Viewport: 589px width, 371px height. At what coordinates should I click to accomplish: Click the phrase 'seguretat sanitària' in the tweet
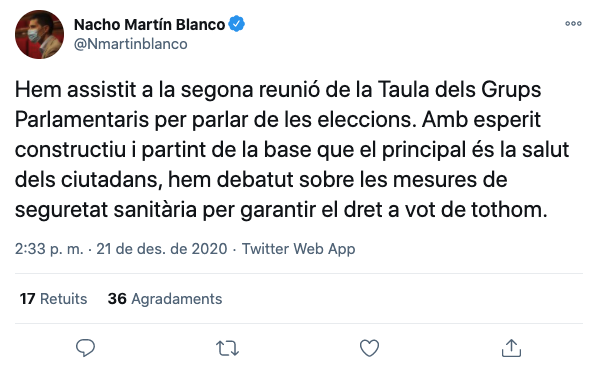pos(106,210)
